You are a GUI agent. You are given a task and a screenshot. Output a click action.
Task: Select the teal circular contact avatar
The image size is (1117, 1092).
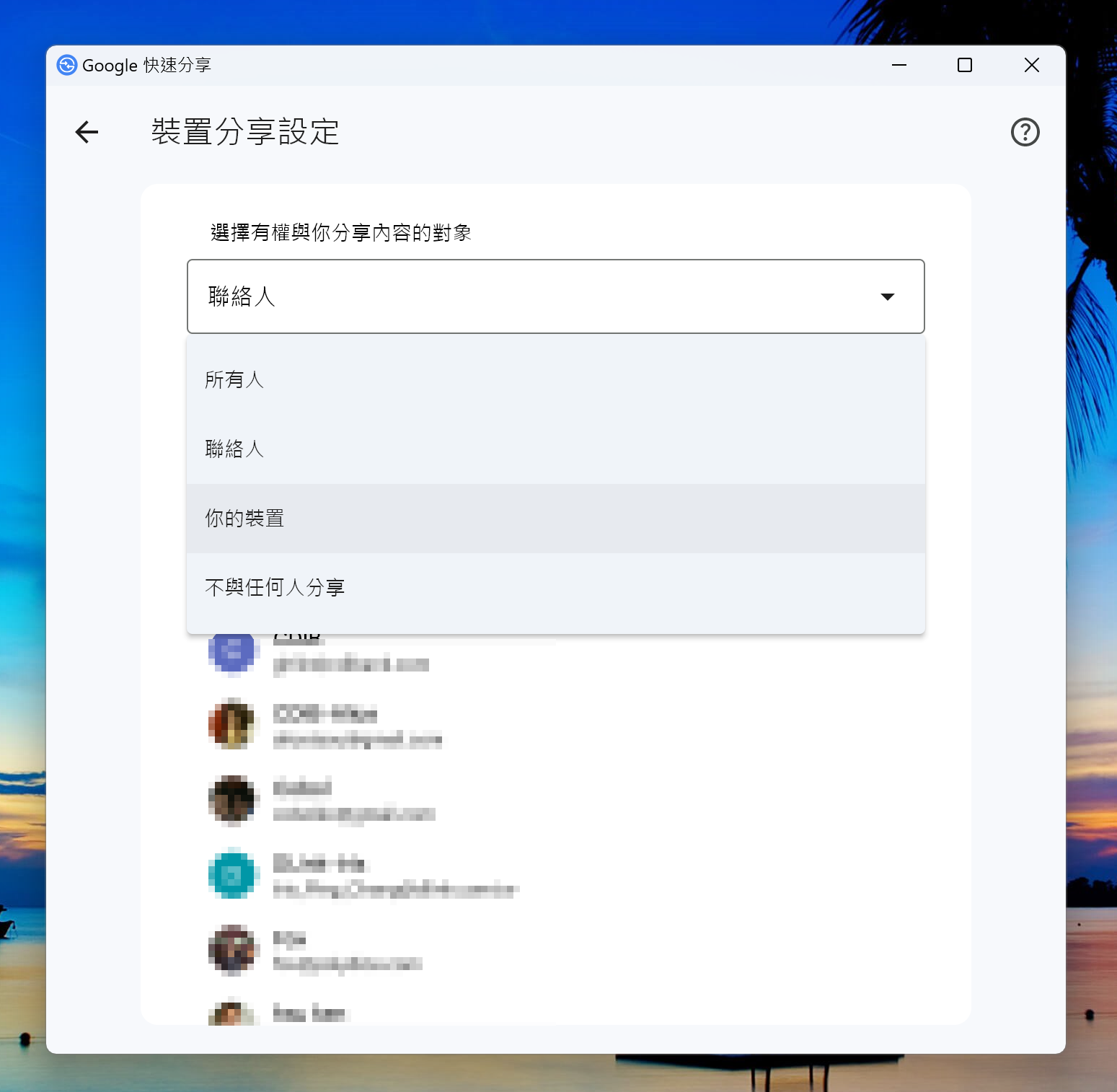(x=231, y=875)
